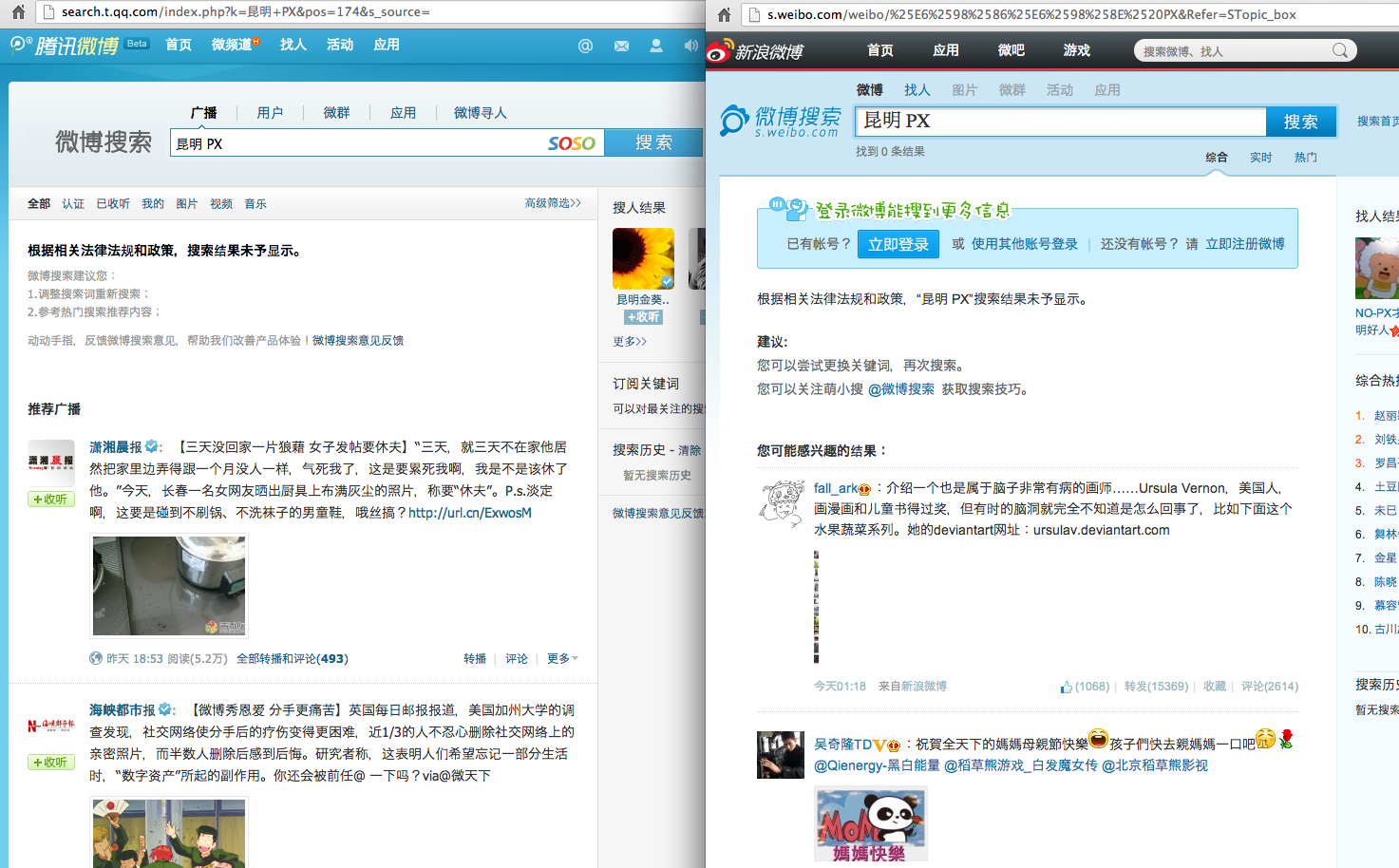Click the Tencent Weibo logo
Viewport: 1399px width, 868px height.
tap(65, 46)
